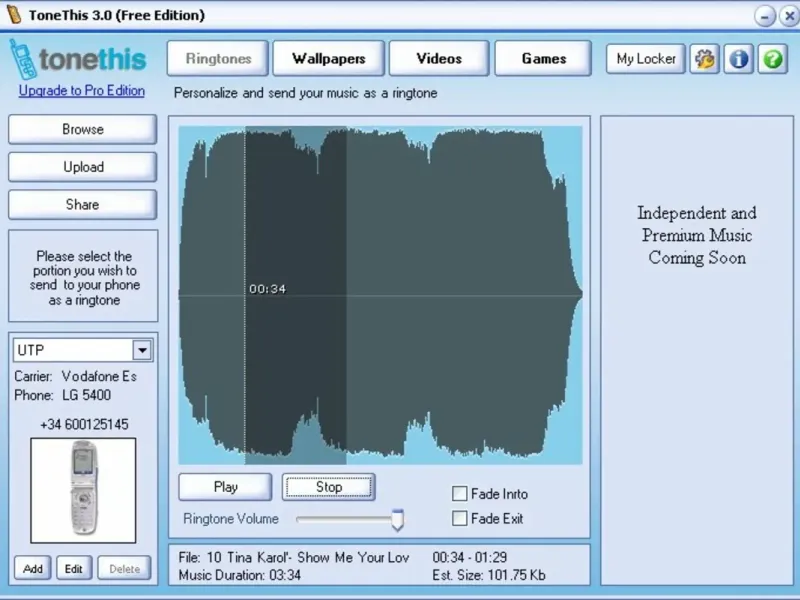Add a new phone profile
The height and width of the screenshot is (600, 800).
pyautogui.click(x=33, y=568)
